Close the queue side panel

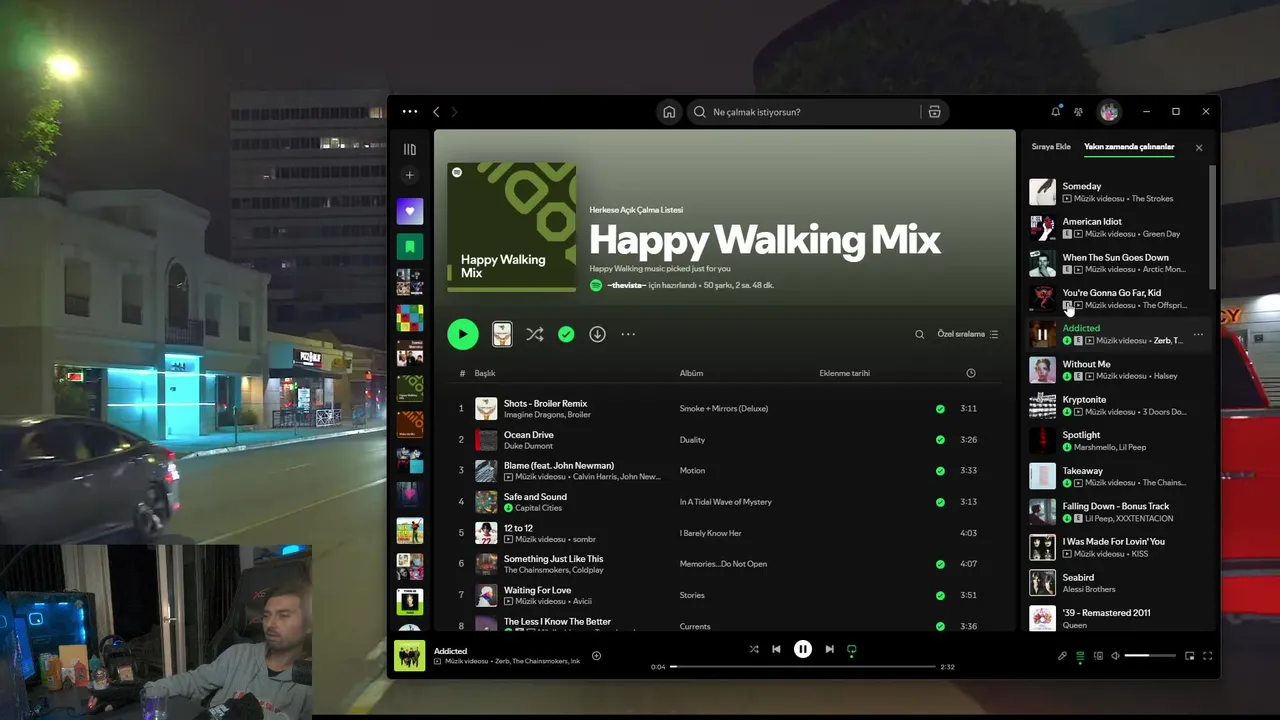click(x=1199, y=148)
